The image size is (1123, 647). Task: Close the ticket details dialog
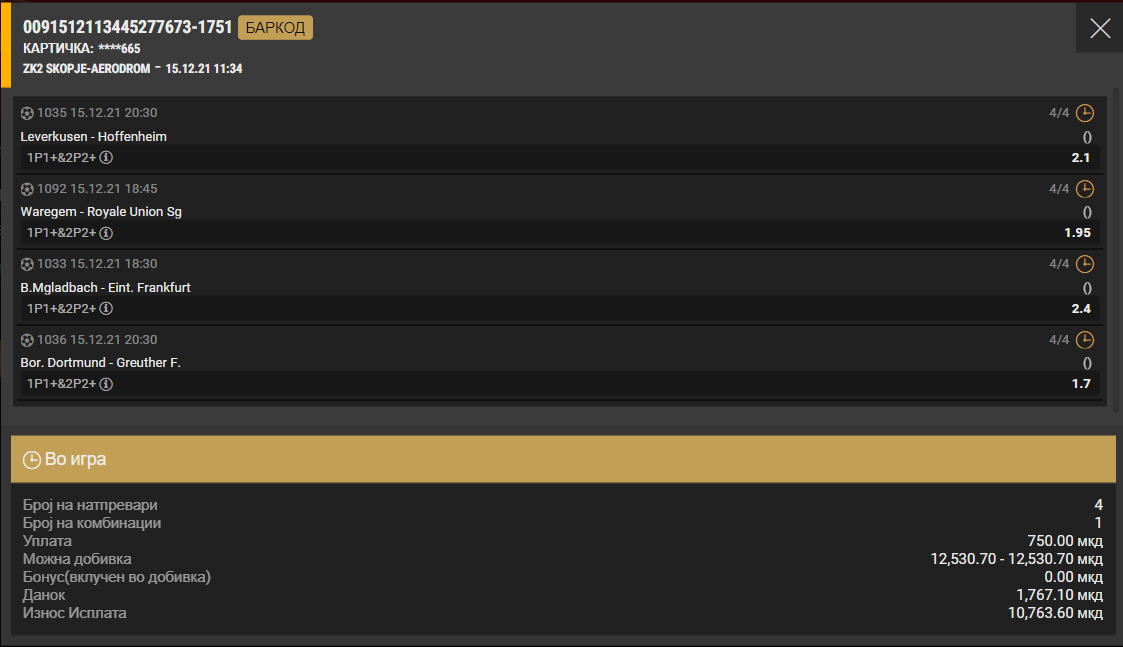(1100, 28)
